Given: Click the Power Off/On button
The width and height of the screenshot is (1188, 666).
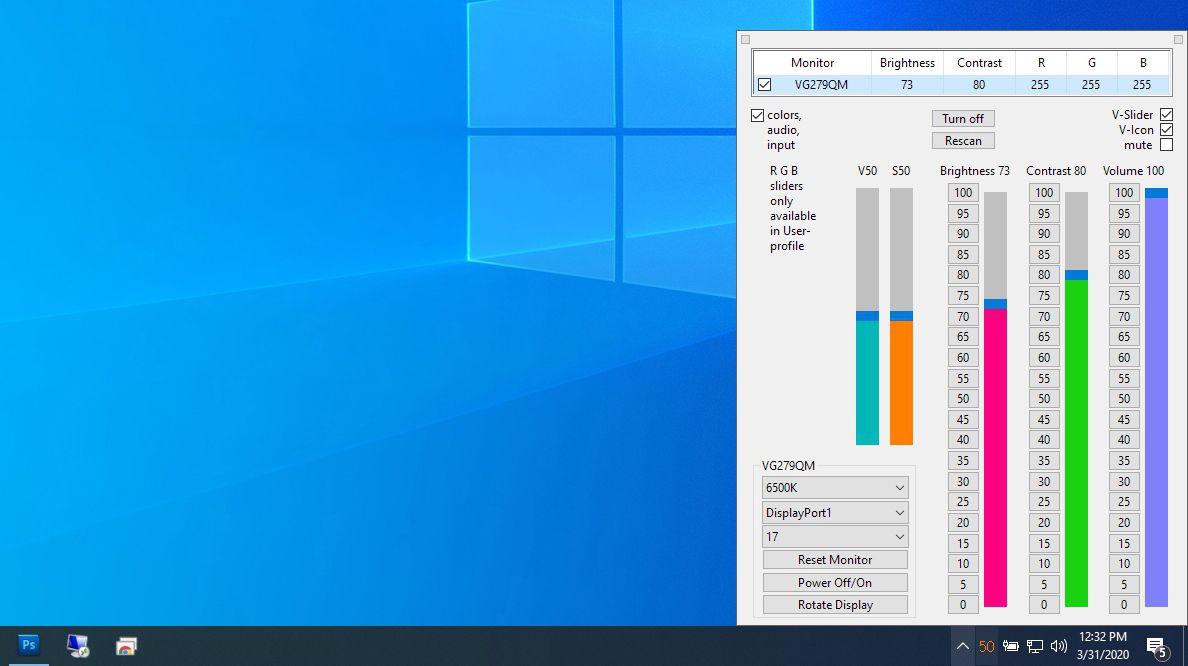Looking at the screenshot, I should pos(835,583).
